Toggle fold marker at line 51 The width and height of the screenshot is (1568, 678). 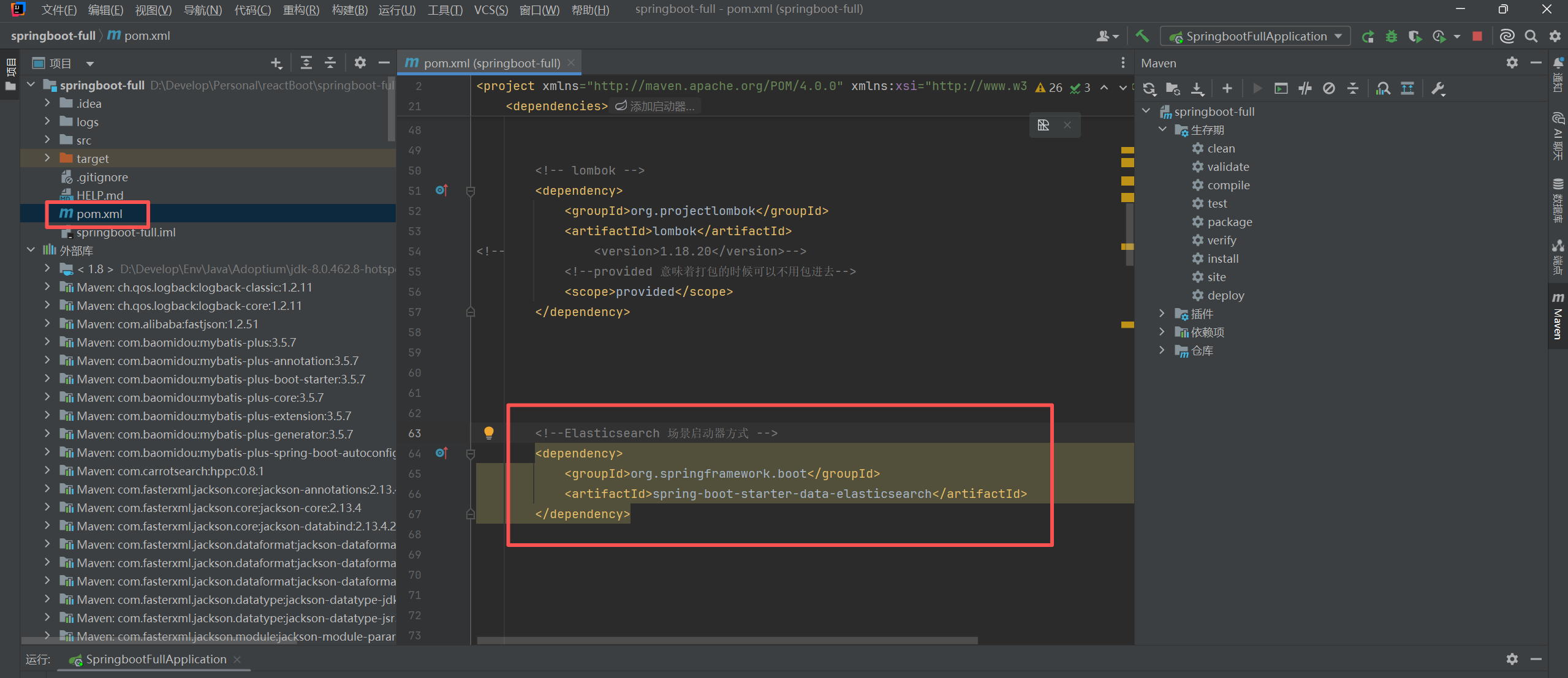coord(471,191)
